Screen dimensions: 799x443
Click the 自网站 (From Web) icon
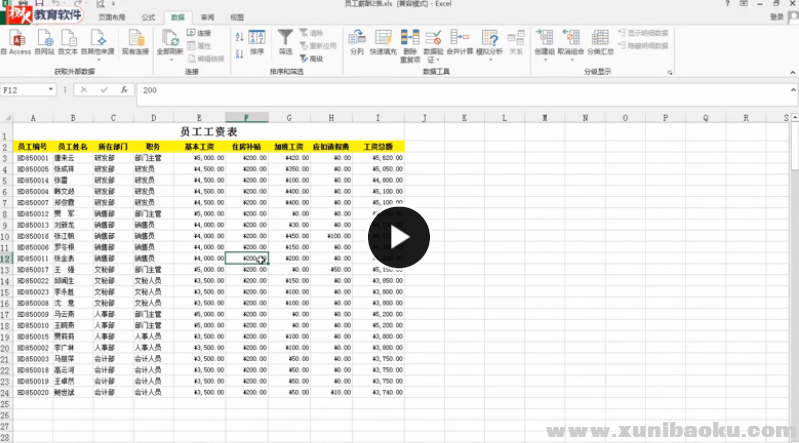point(43,38)
